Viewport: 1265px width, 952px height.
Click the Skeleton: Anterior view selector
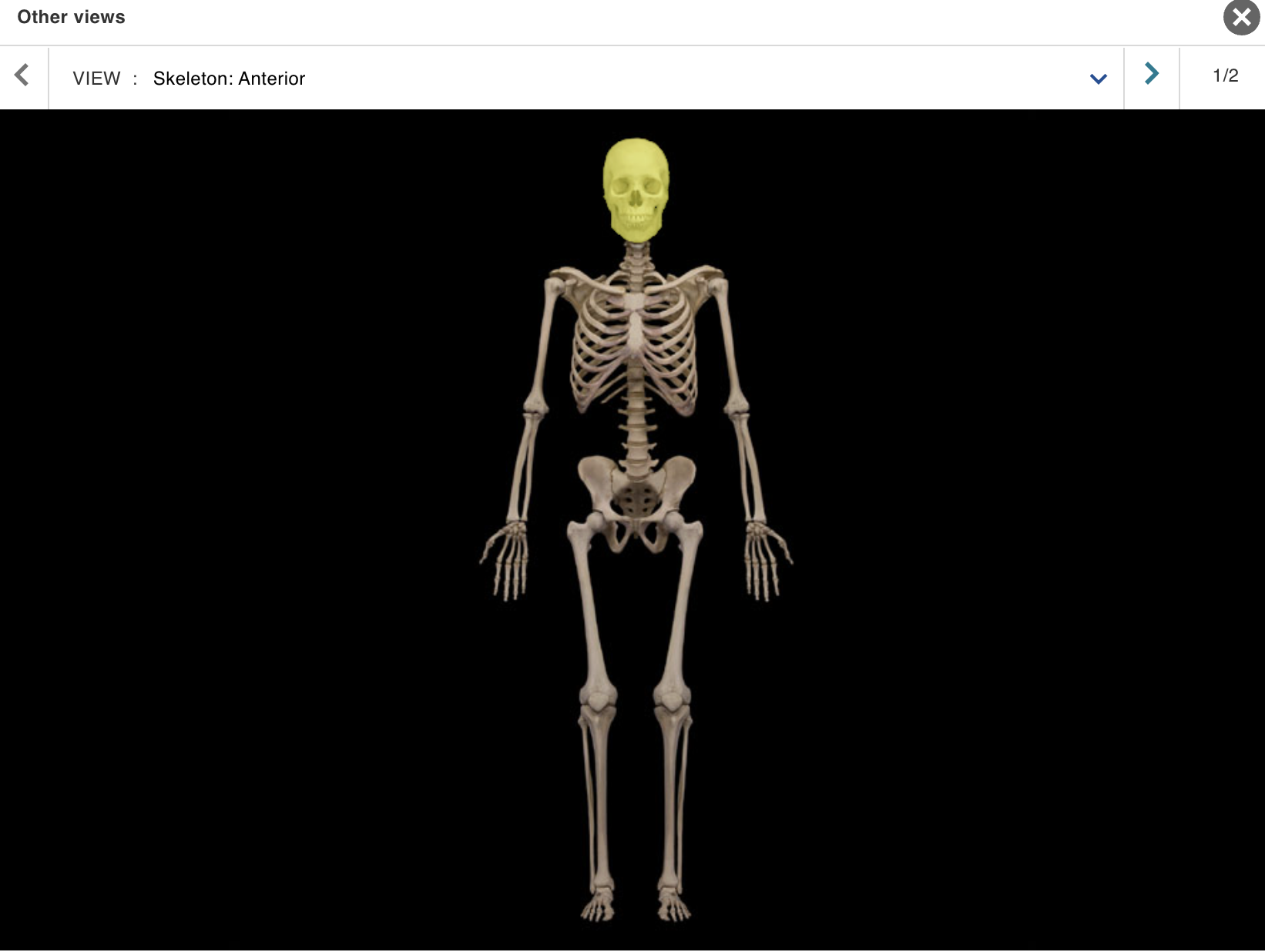(228, 78)
